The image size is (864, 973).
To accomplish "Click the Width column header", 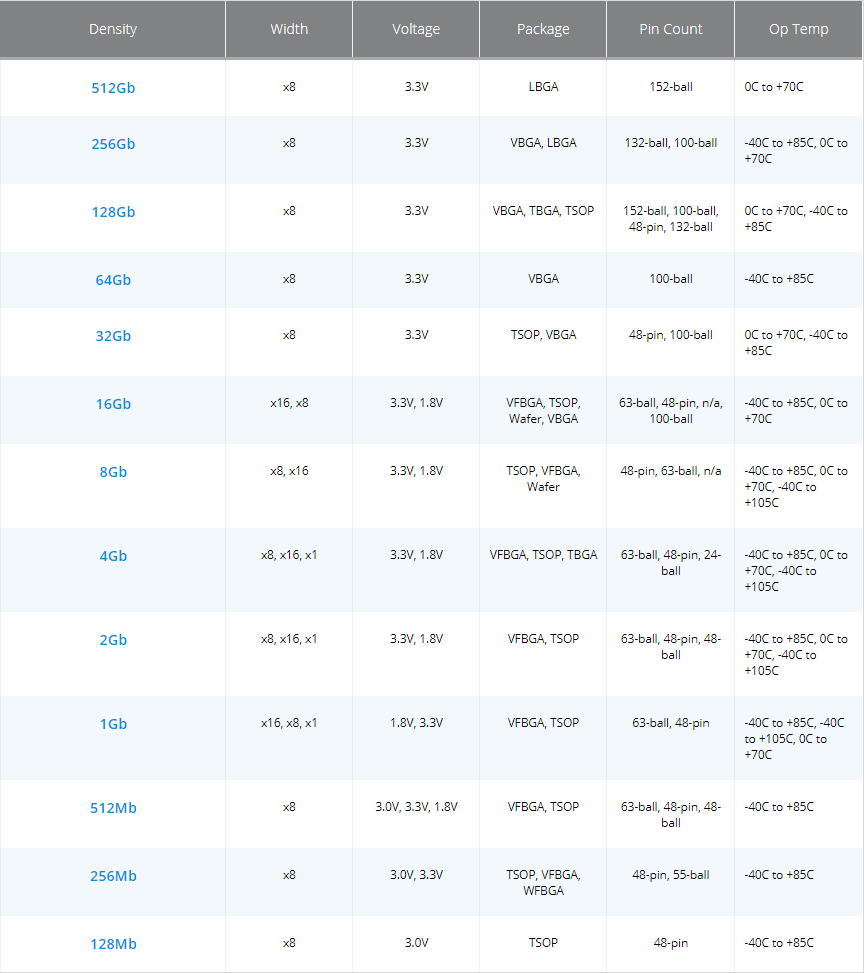I will point(289,29).
